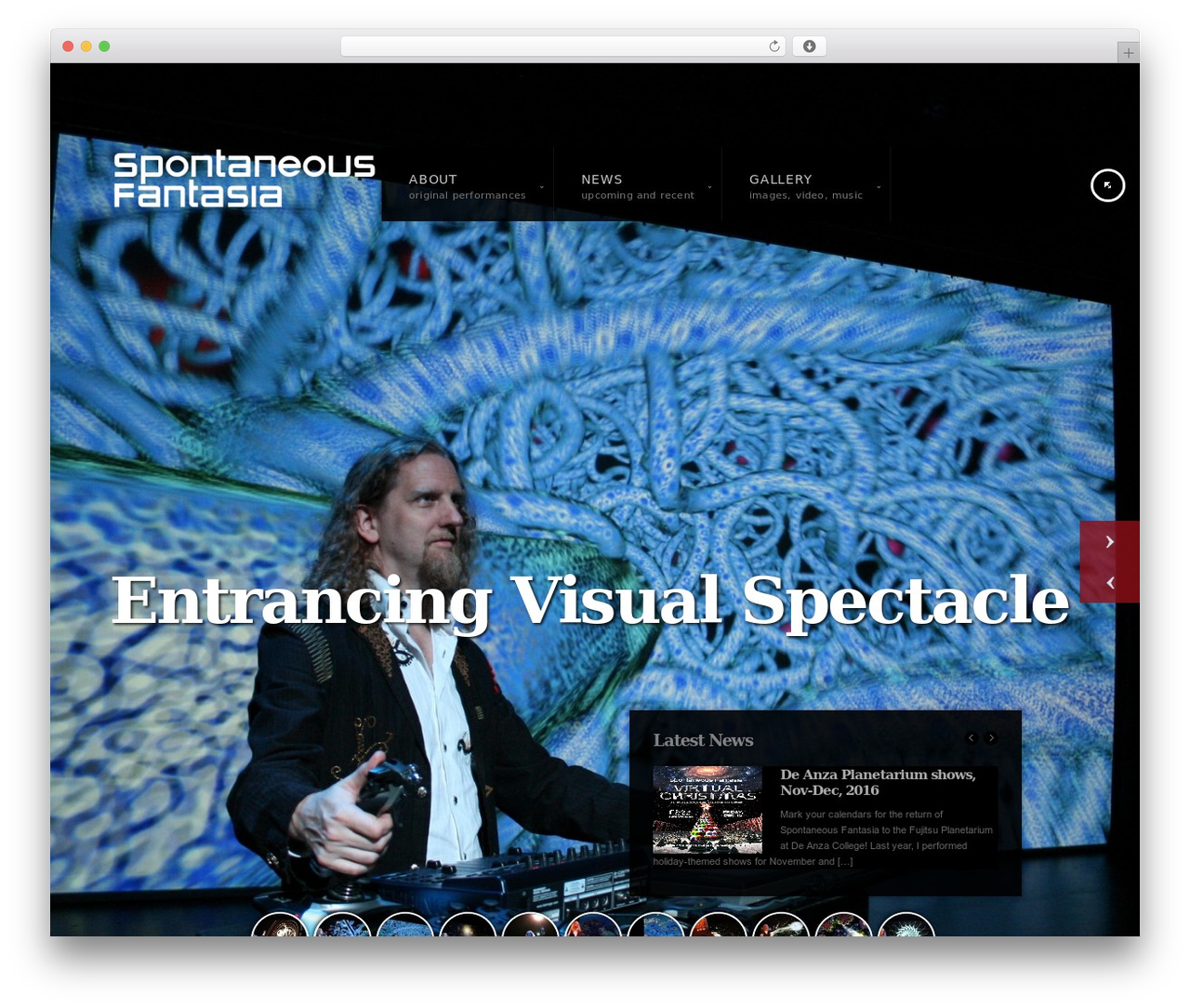Expand the ABOUT menu dropdown arrow
The width and height of the screenshot is (1190, 1008).
pos(542,187)
